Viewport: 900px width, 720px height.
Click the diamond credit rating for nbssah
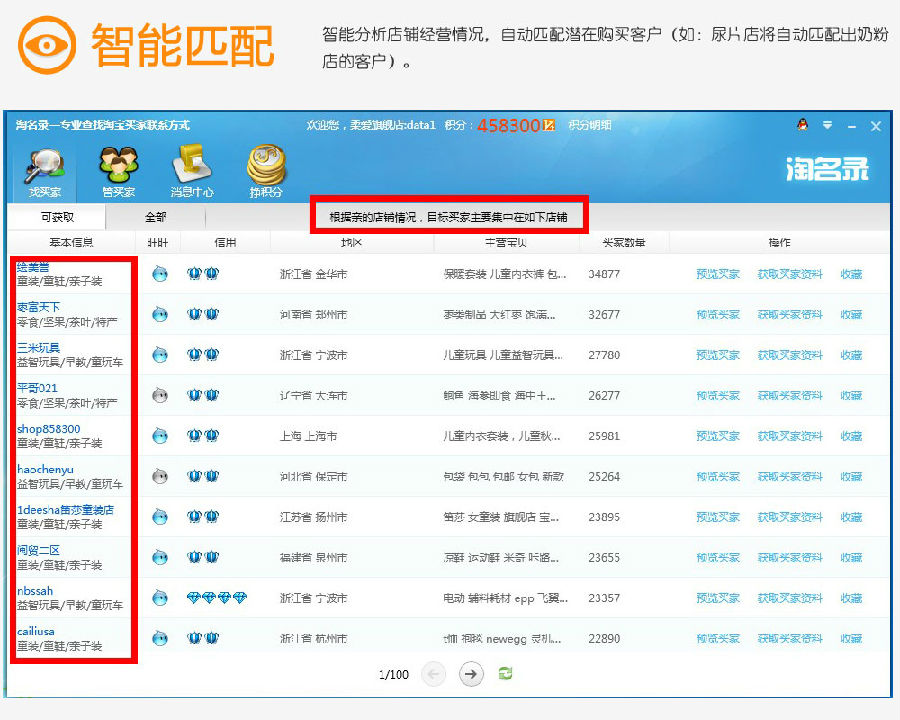click(216, 598)
